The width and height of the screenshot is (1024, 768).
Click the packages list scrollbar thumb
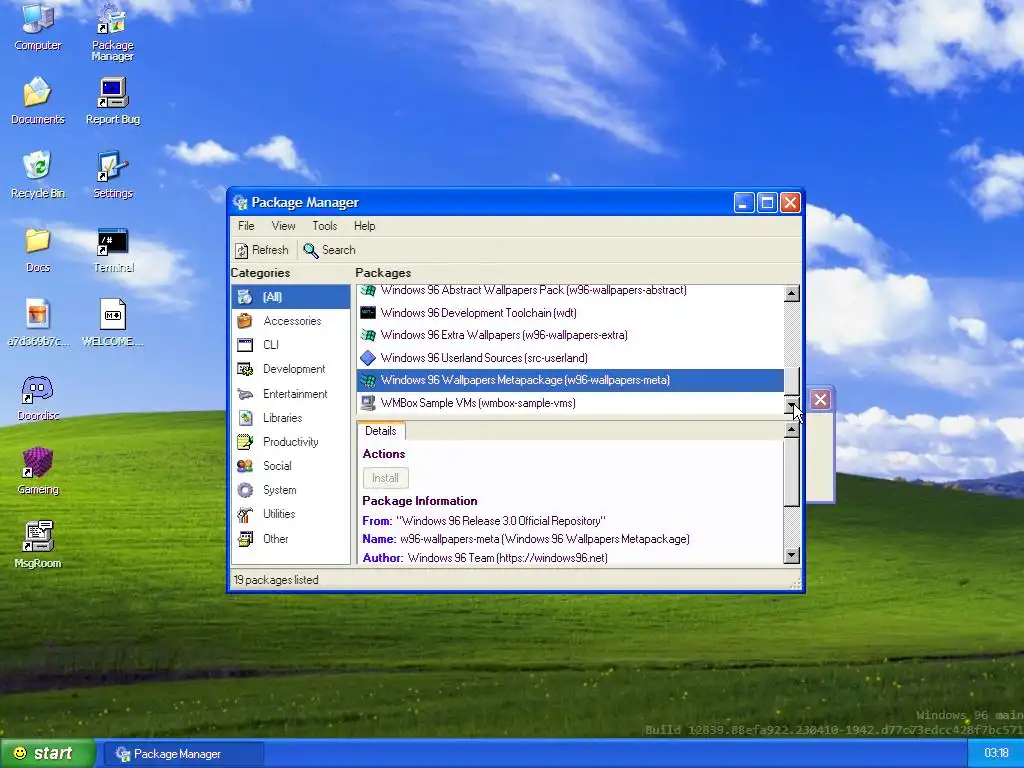(x=792, y=382)
